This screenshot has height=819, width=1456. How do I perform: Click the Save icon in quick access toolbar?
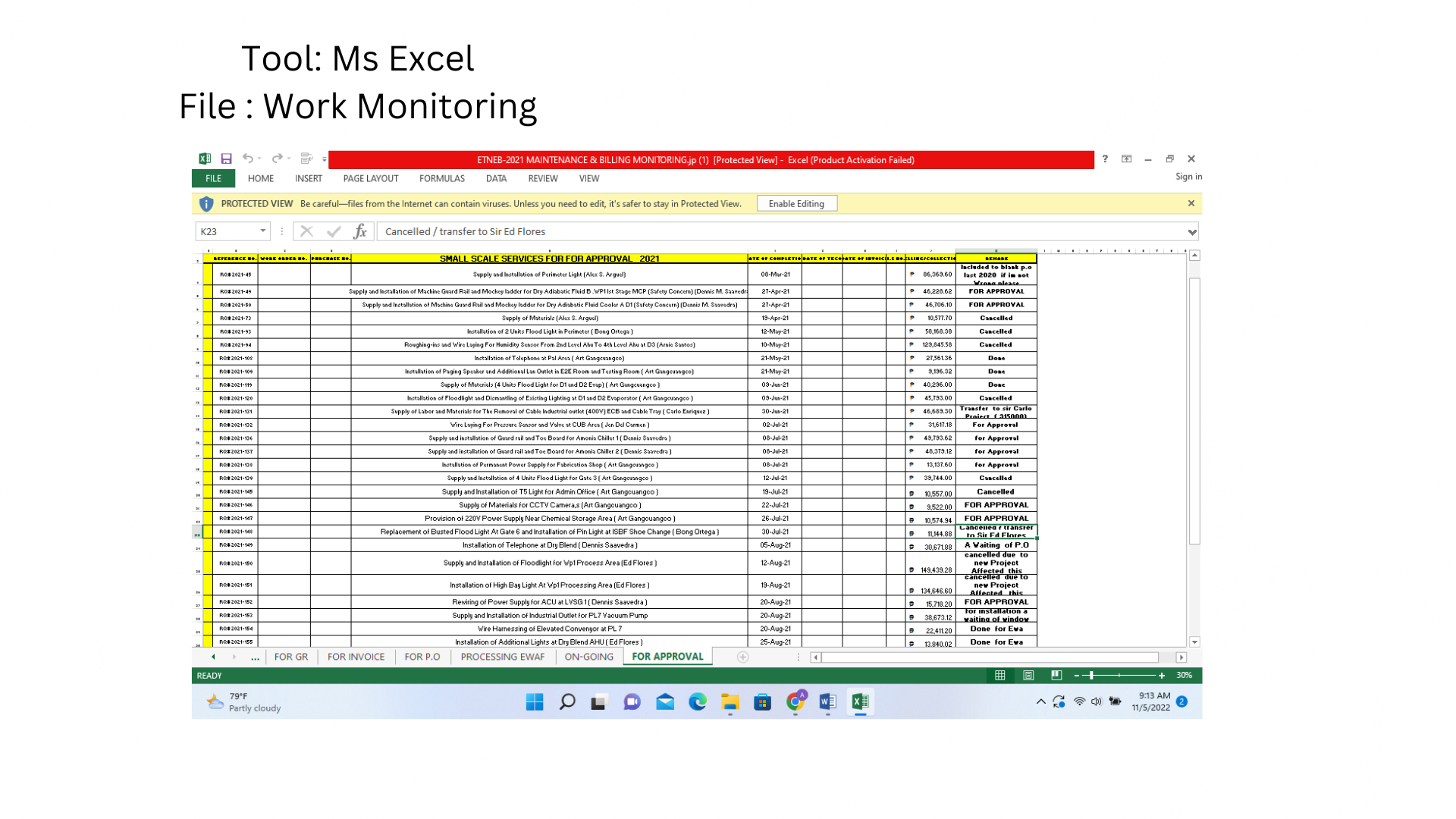point(226,158)
